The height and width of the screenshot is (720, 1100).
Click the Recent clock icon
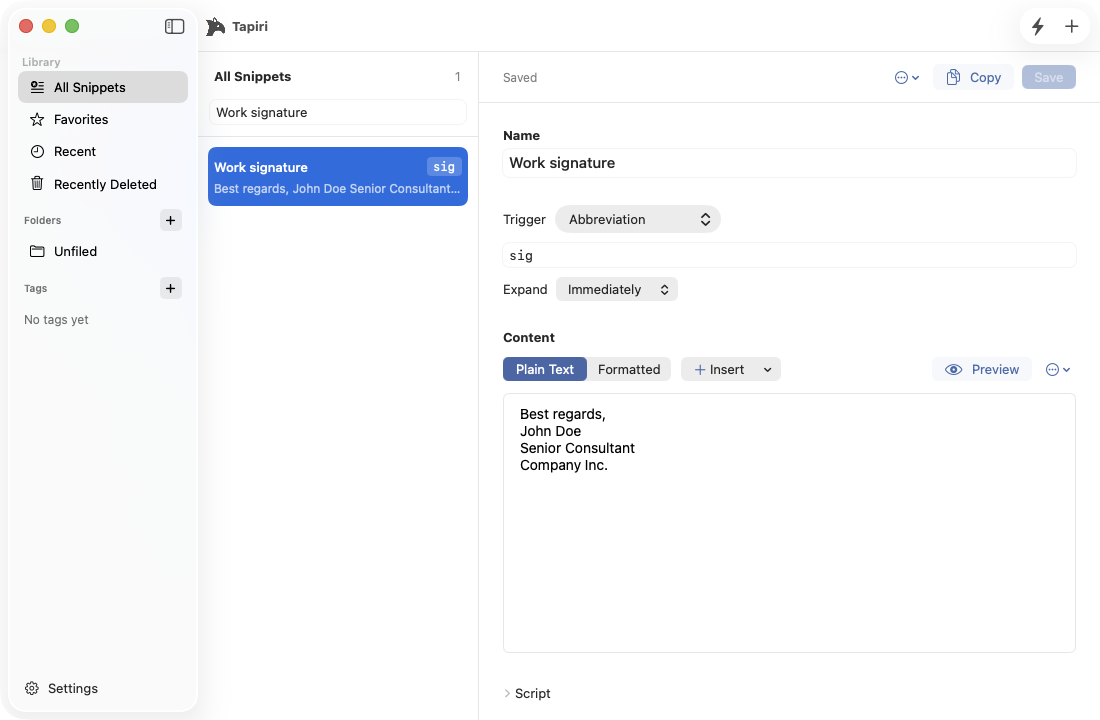click(x=37, y=152)
